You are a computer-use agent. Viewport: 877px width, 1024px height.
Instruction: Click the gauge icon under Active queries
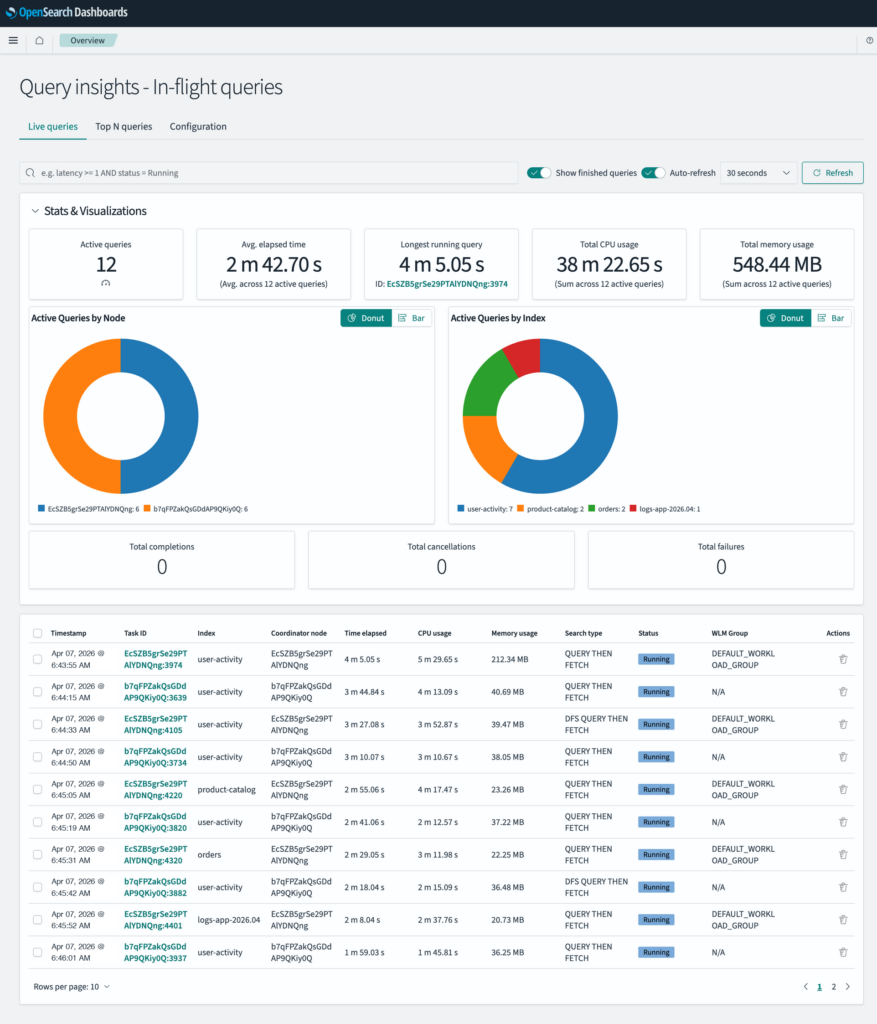(106, 283)
